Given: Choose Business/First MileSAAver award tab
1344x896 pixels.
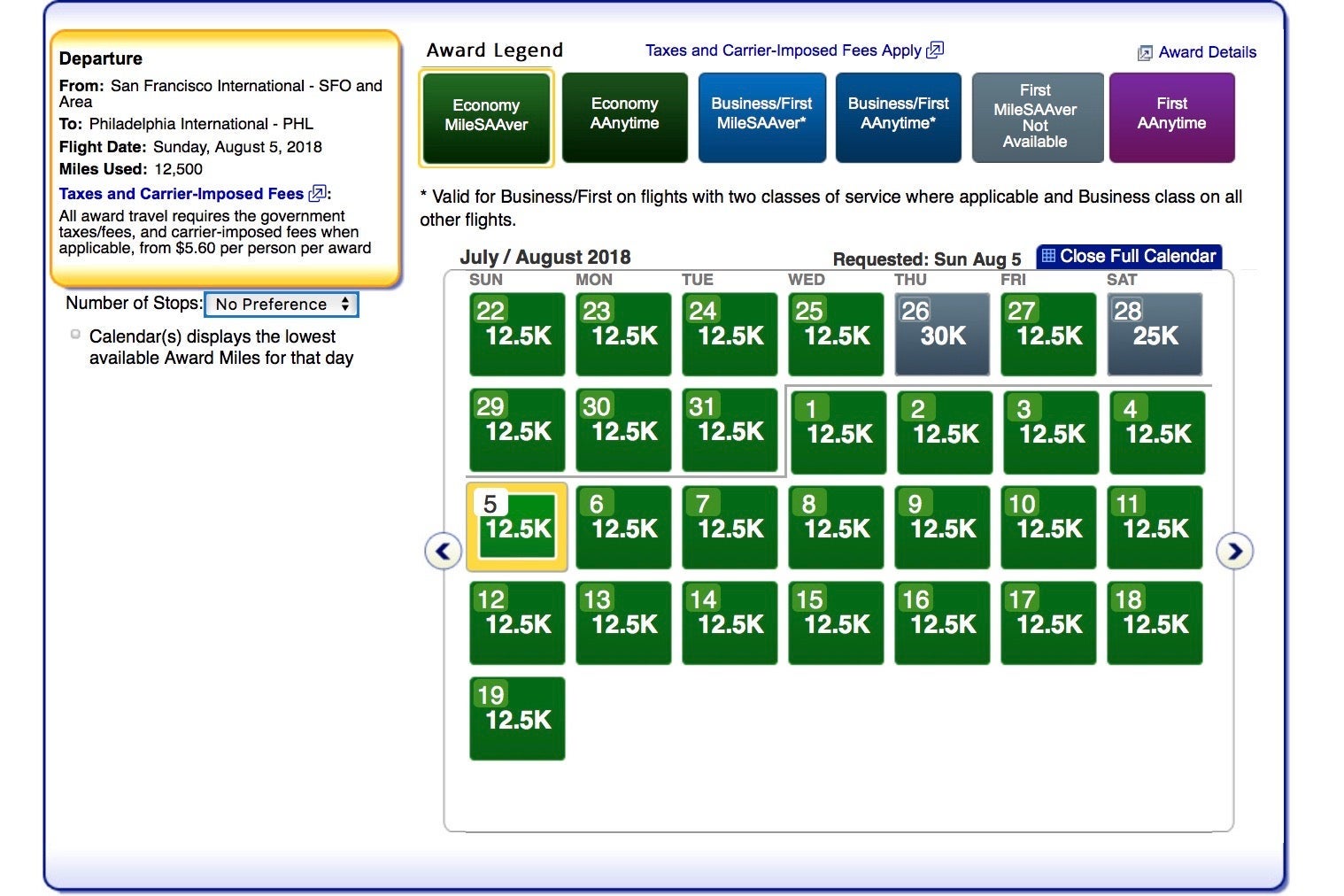Looking at the screenshot, I should [x=761, y=117].
